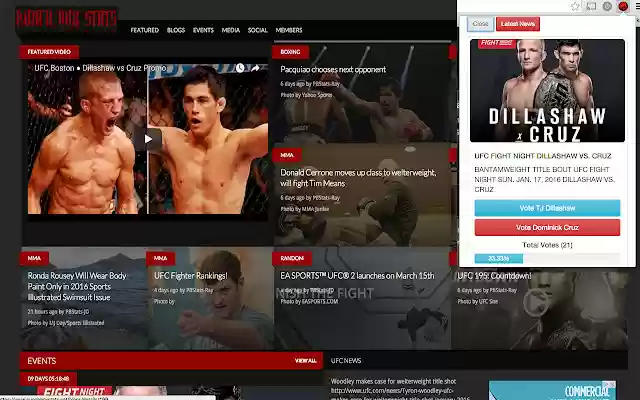
Task: Click the MMA tag above UFC Fighter Rankings
Action: click(160, 258)
